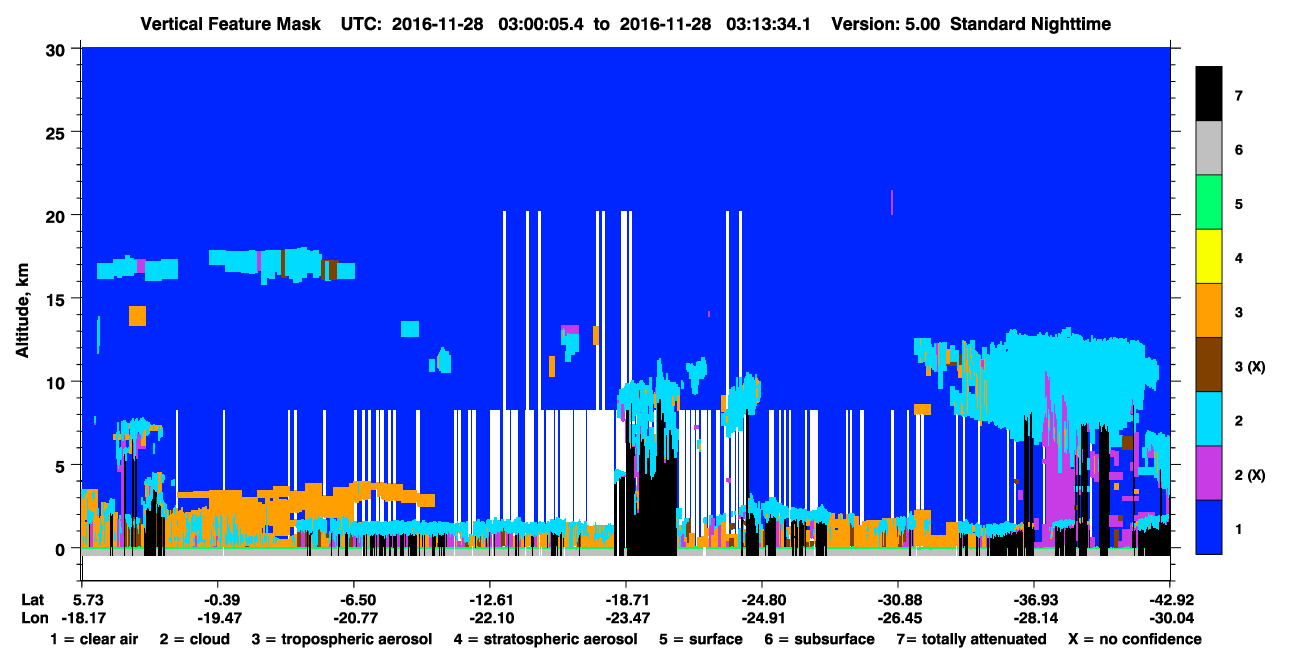The image size is (1300, 667).
Task: Click the '5 = surface' legend text
Action: click(701, 639)
